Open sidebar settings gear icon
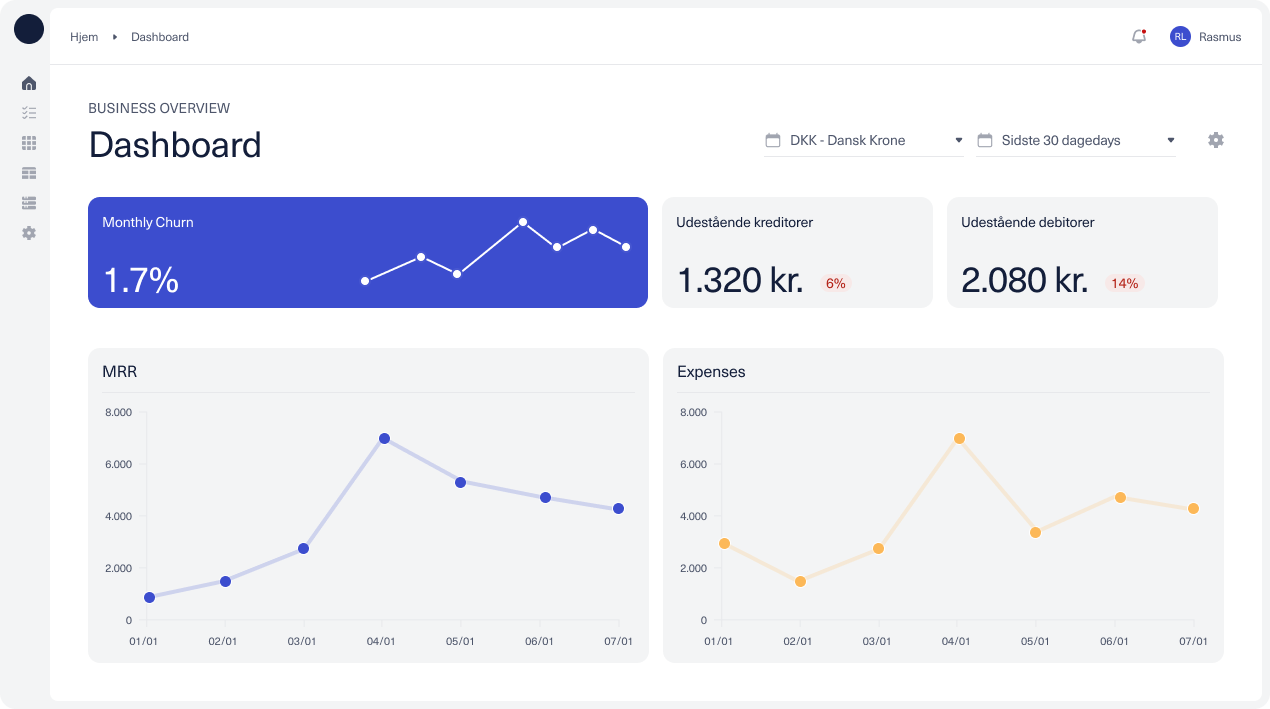1270x709 pixels. point(29,233)
